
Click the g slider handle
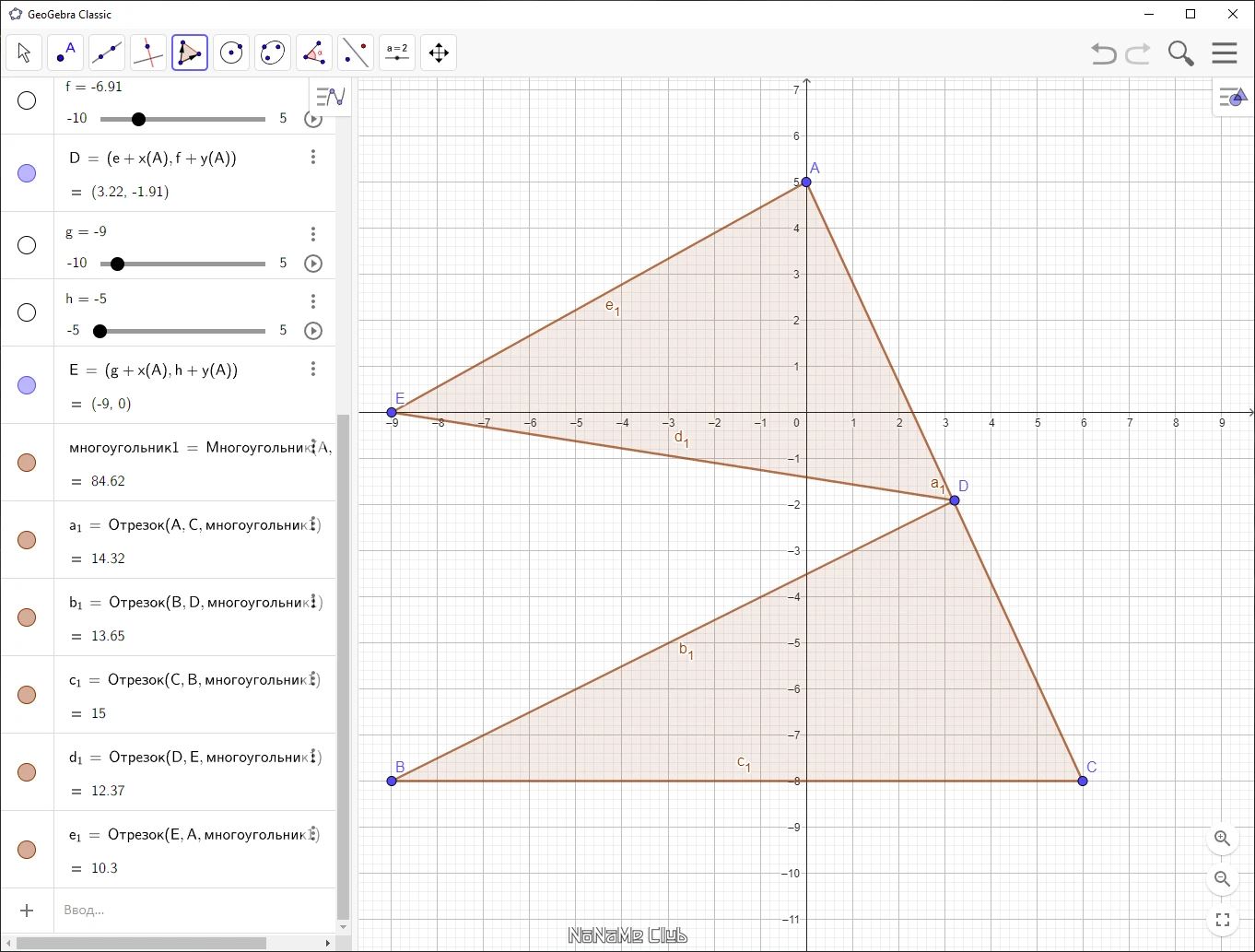(x=117, y=264)
